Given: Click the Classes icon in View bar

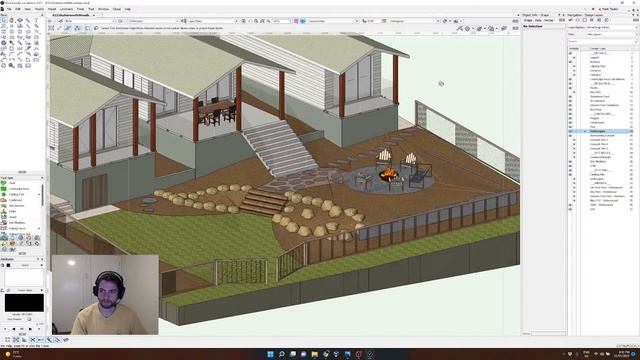Looking at the screenshot, I should 60,21.
